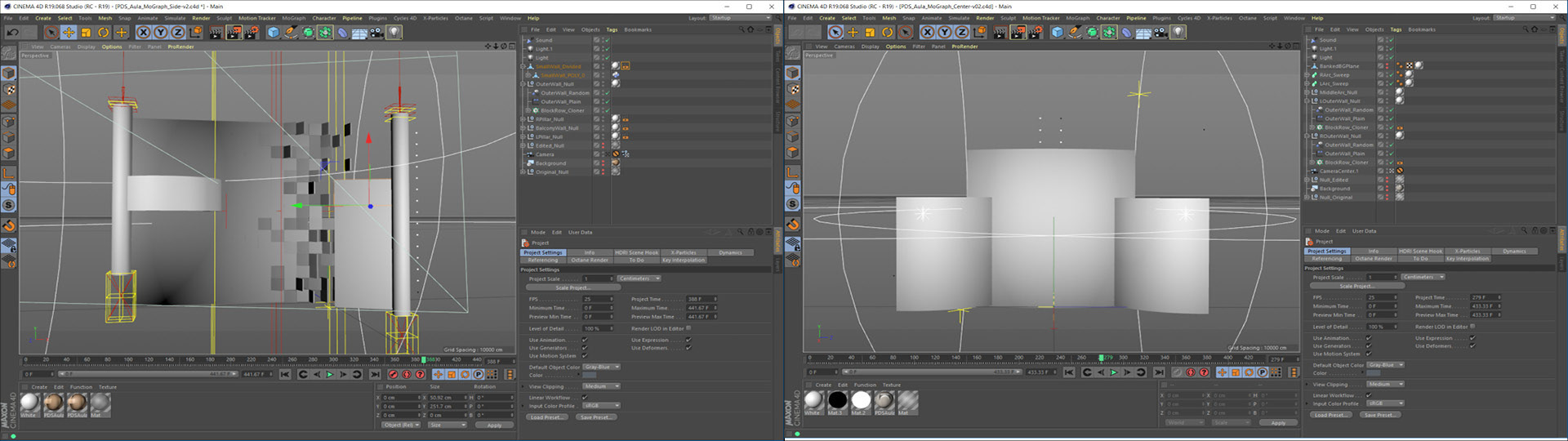Click green playhead marker on left timeline
Viewport: 1568px width, 441px height.
(x=423, y=359)
